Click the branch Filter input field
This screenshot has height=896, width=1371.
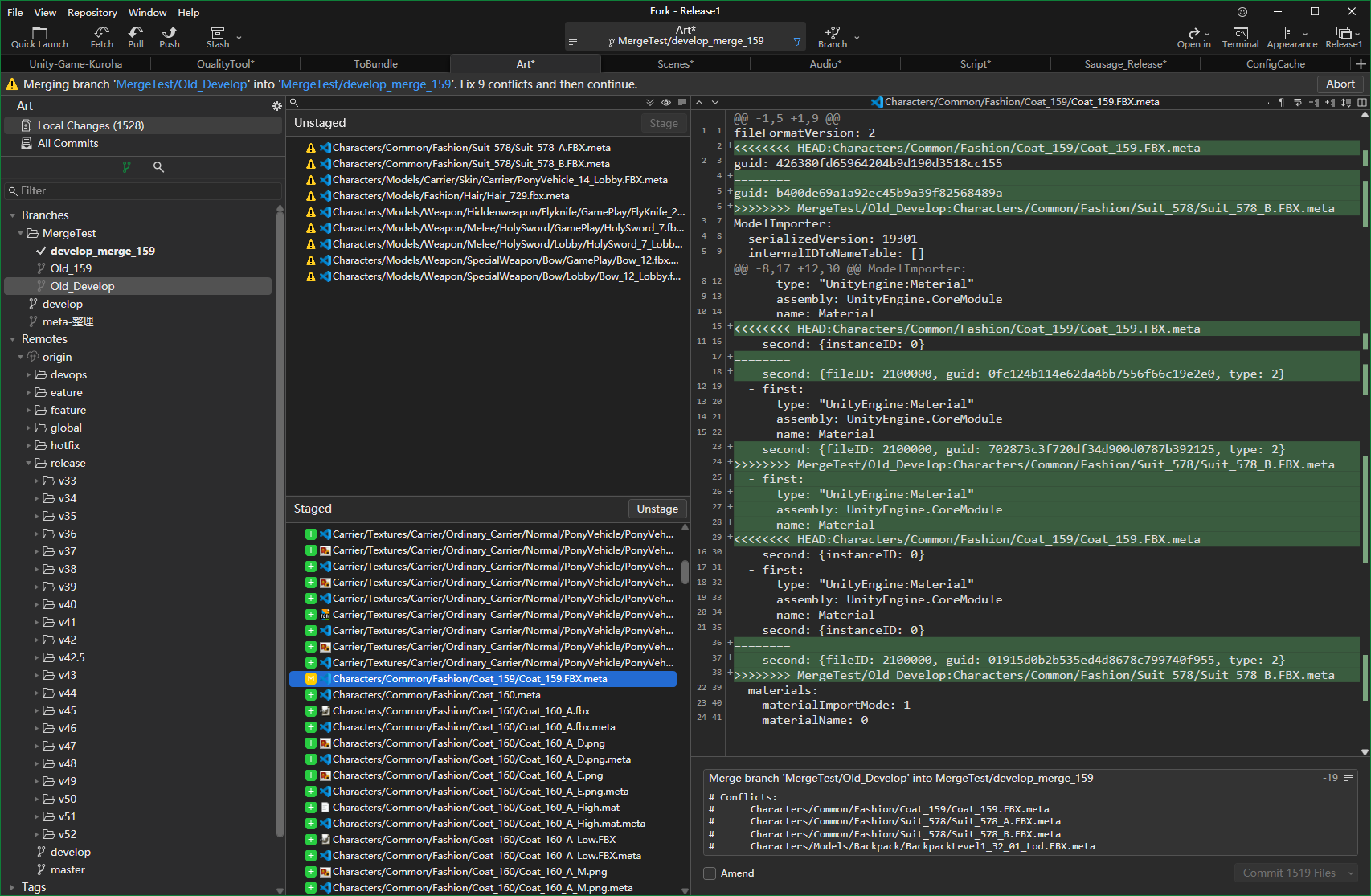point(145,190)
